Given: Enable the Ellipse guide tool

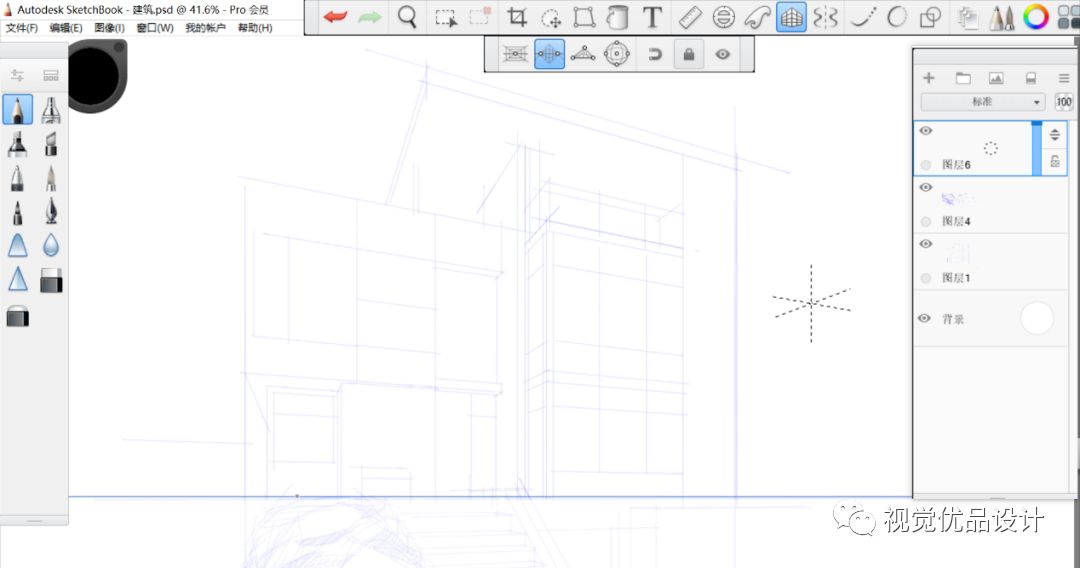Looking at the screenshot, I should click(723, 17).
